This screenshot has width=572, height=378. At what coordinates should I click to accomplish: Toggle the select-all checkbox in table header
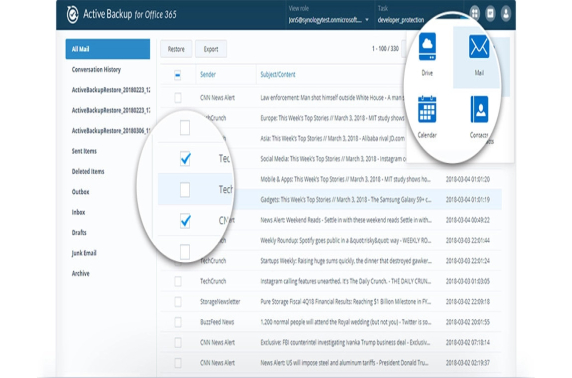point(178,75)
